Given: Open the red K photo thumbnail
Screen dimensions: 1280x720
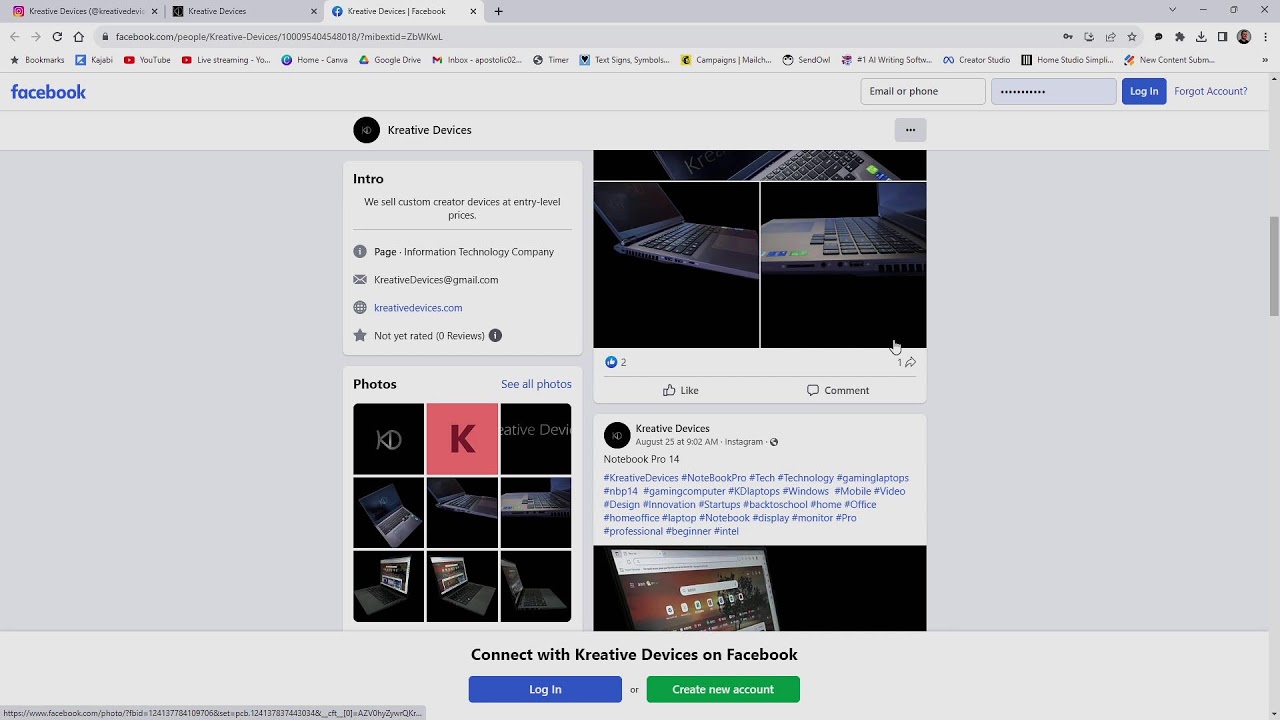Looking at the screenshot, I should pyautogui.click(x=462, y=439).
